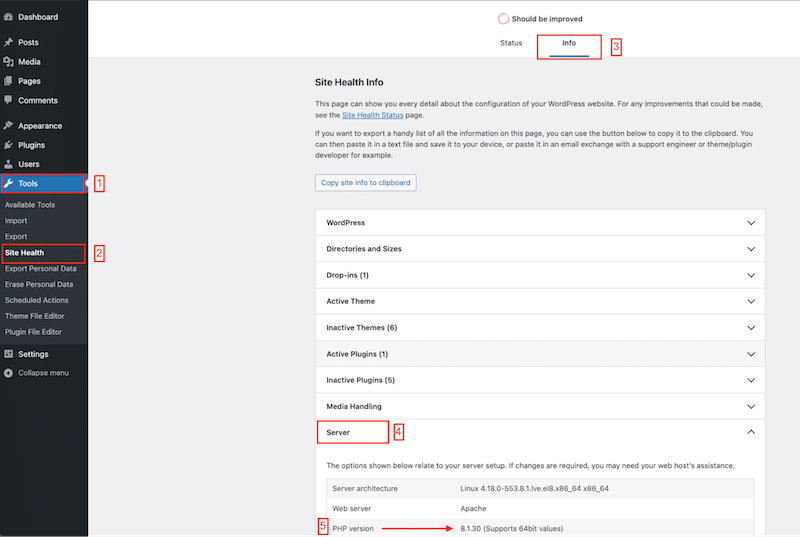Click the Directories and Sizes title
The image size is (800, 537).
click(364, 249)
